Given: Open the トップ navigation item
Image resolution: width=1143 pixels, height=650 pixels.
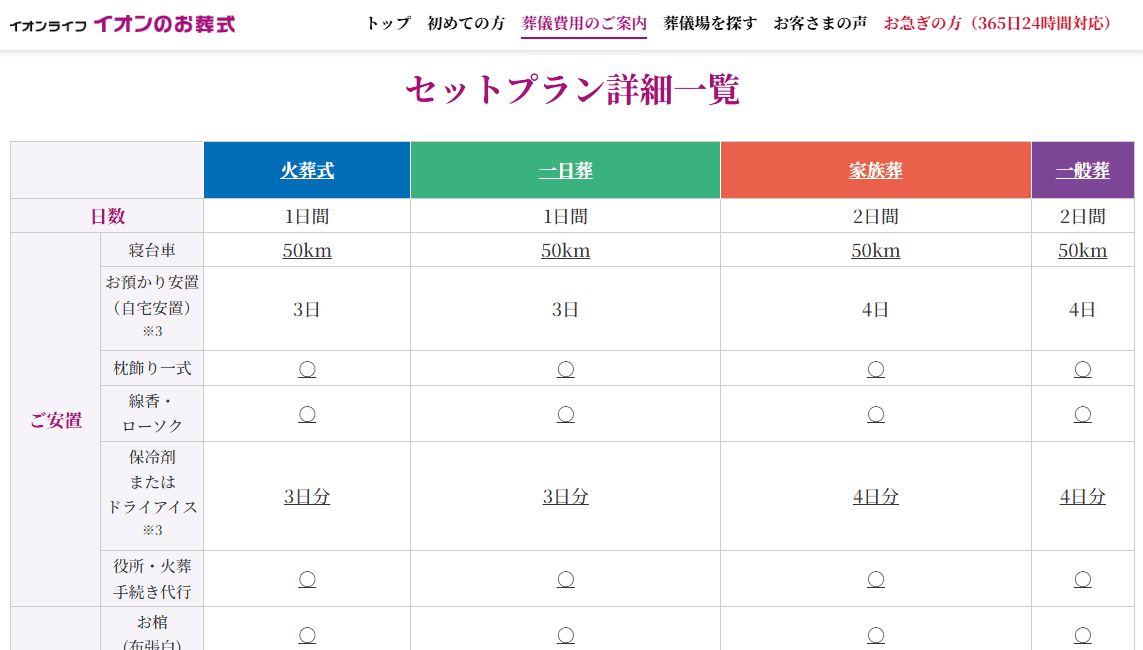Looking at the screenshot, I should tap(388, 23).
